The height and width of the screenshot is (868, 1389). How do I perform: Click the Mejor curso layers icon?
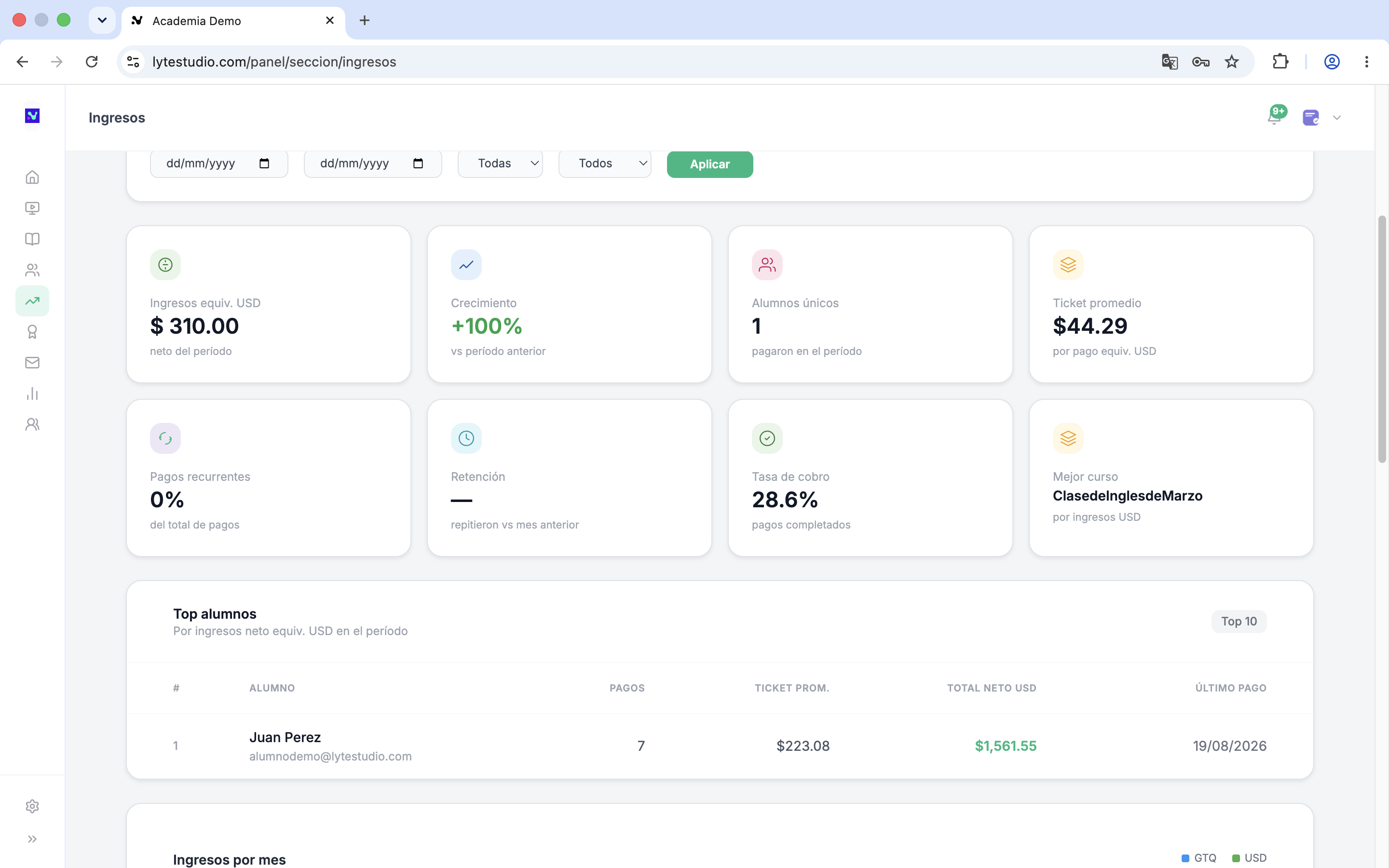point(1068,439)
